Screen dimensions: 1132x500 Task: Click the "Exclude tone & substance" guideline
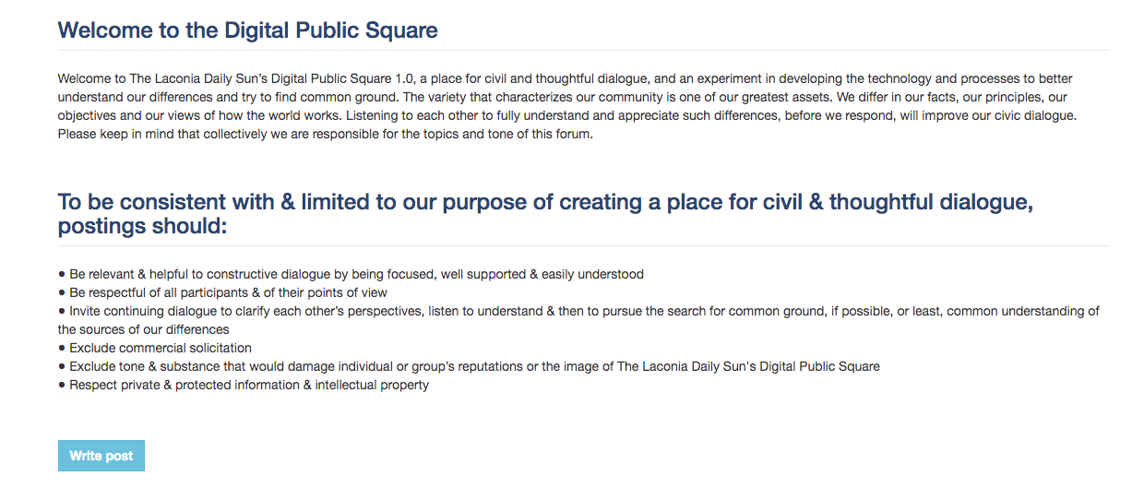tap(474, 366)
